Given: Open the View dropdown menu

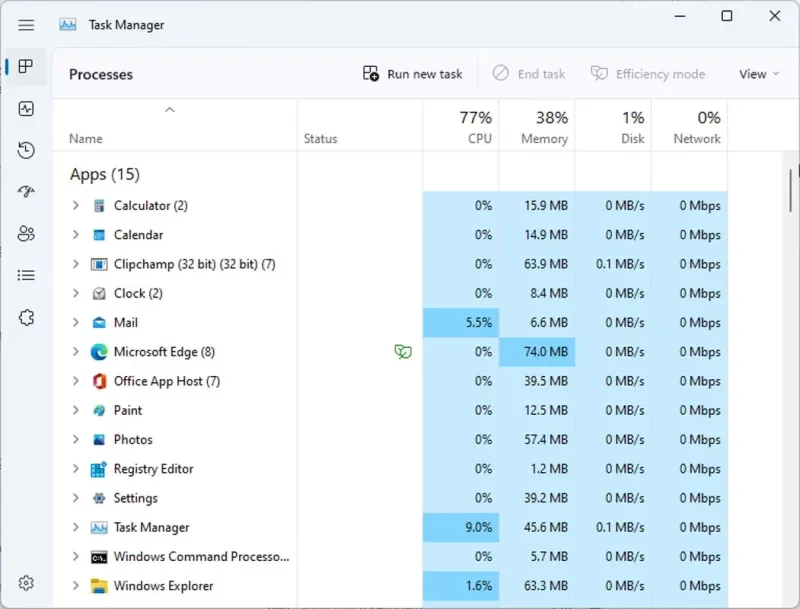Looking at the screenshot, I should (x=759, y=74).
